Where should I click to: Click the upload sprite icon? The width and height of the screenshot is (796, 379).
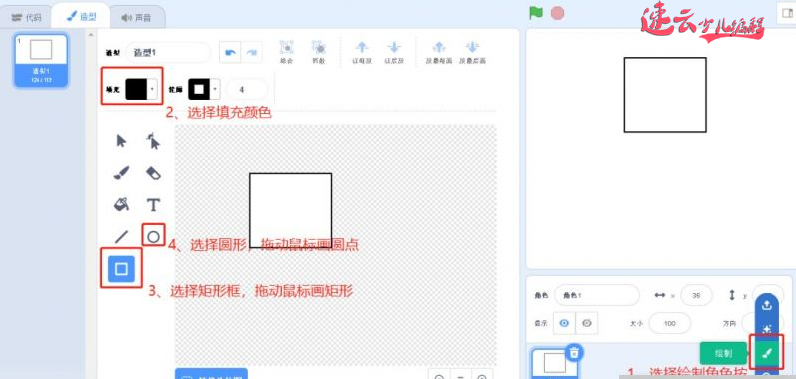[x=767, y=305]
